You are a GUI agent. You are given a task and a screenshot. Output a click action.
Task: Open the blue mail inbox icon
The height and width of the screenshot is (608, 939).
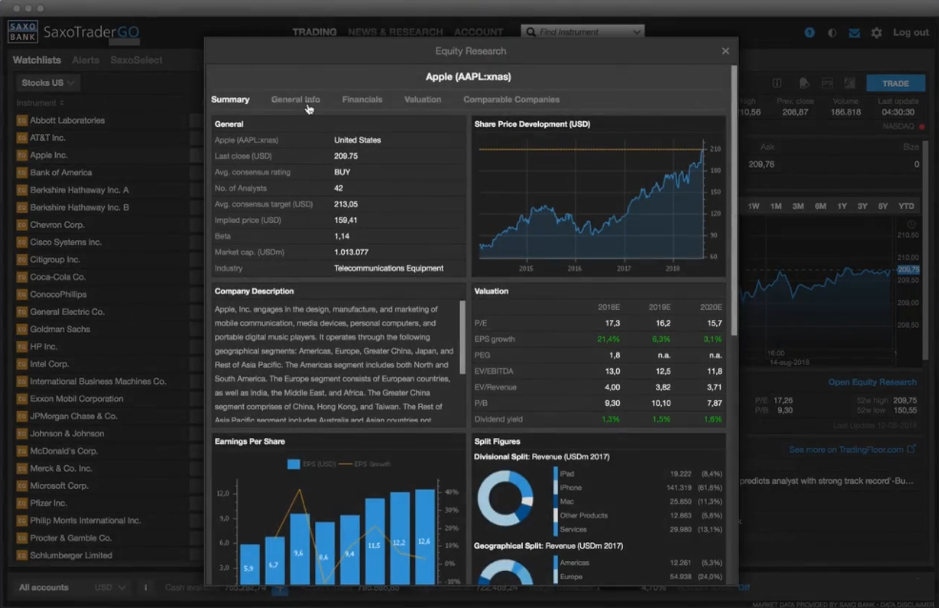pos(855,32)
